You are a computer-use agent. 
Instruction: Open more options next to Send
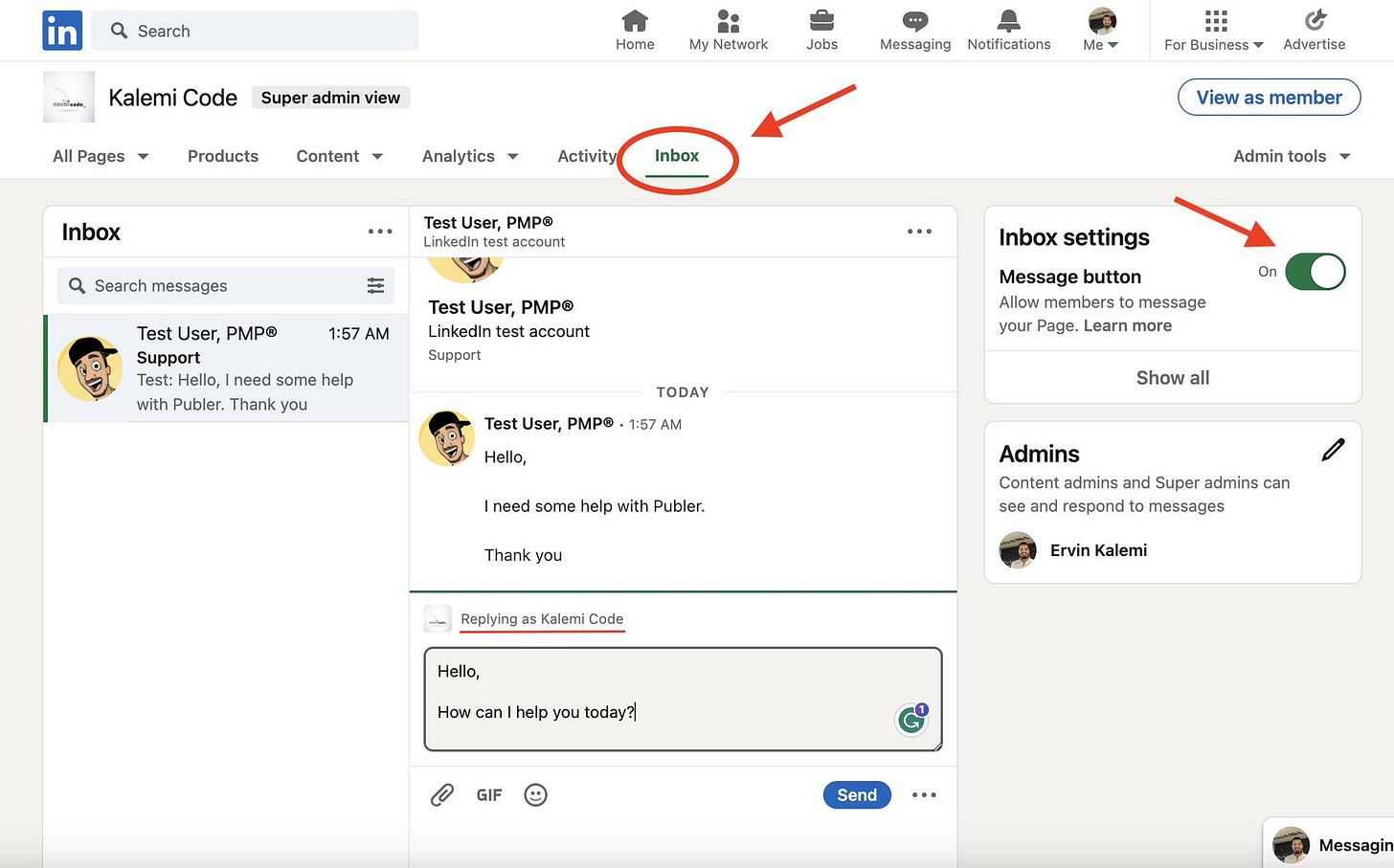click(924, 795)
